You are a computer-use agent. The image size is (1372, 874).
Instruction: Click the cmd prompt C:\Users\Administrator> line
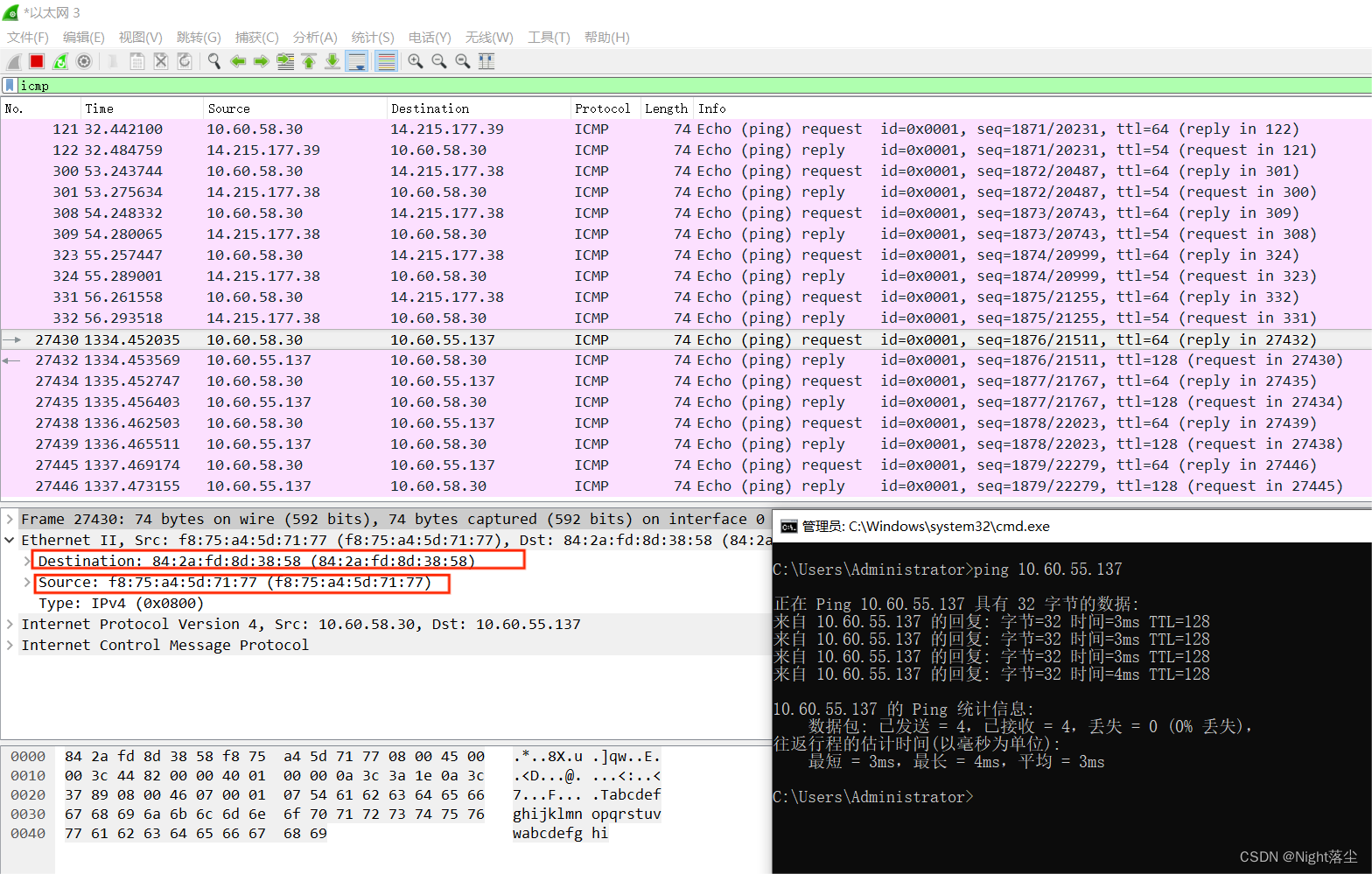tap(873, 797)
